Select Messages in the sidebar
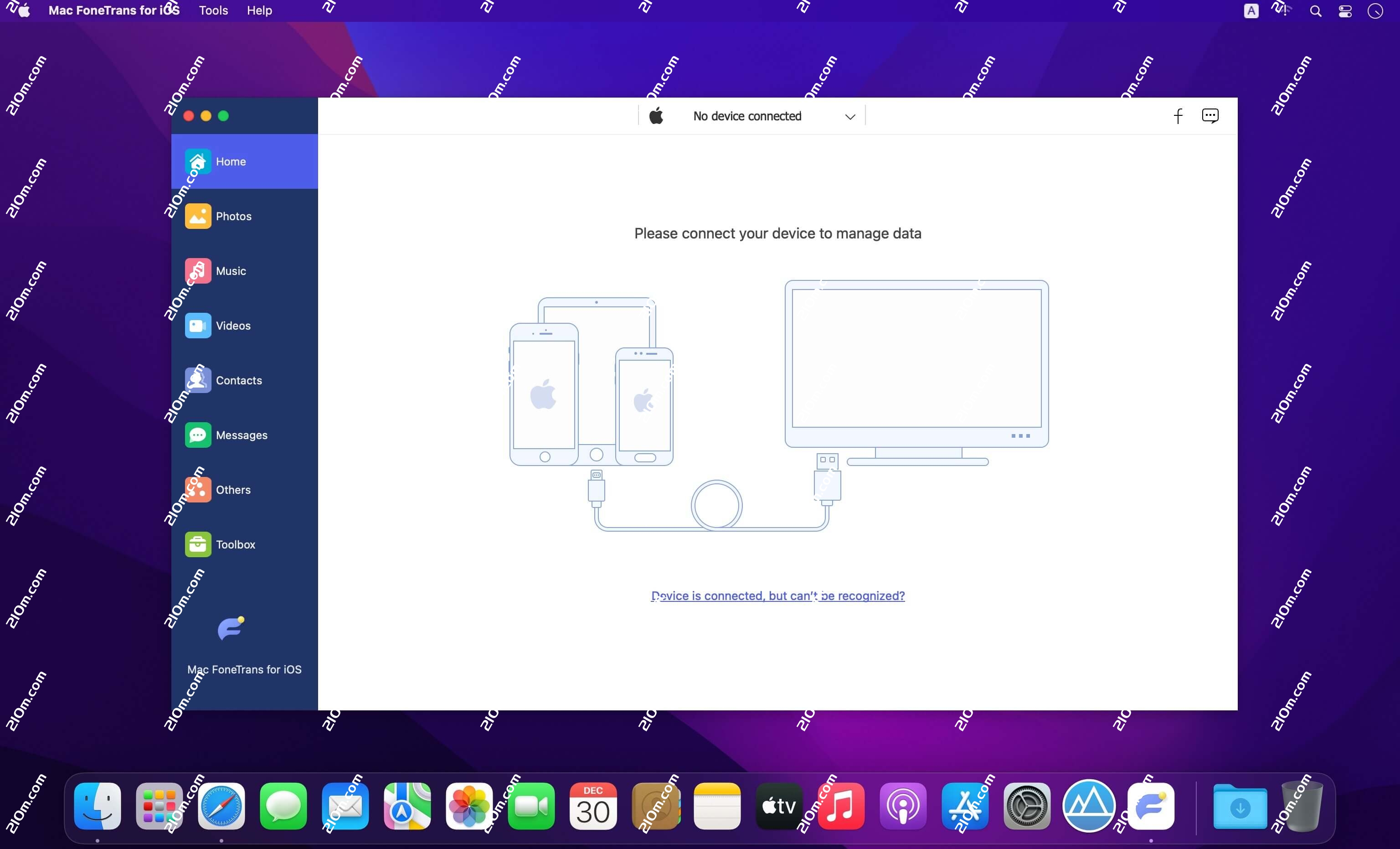Image resolution: width=1400 pixels, height=849 pixels. pos(242,435)
